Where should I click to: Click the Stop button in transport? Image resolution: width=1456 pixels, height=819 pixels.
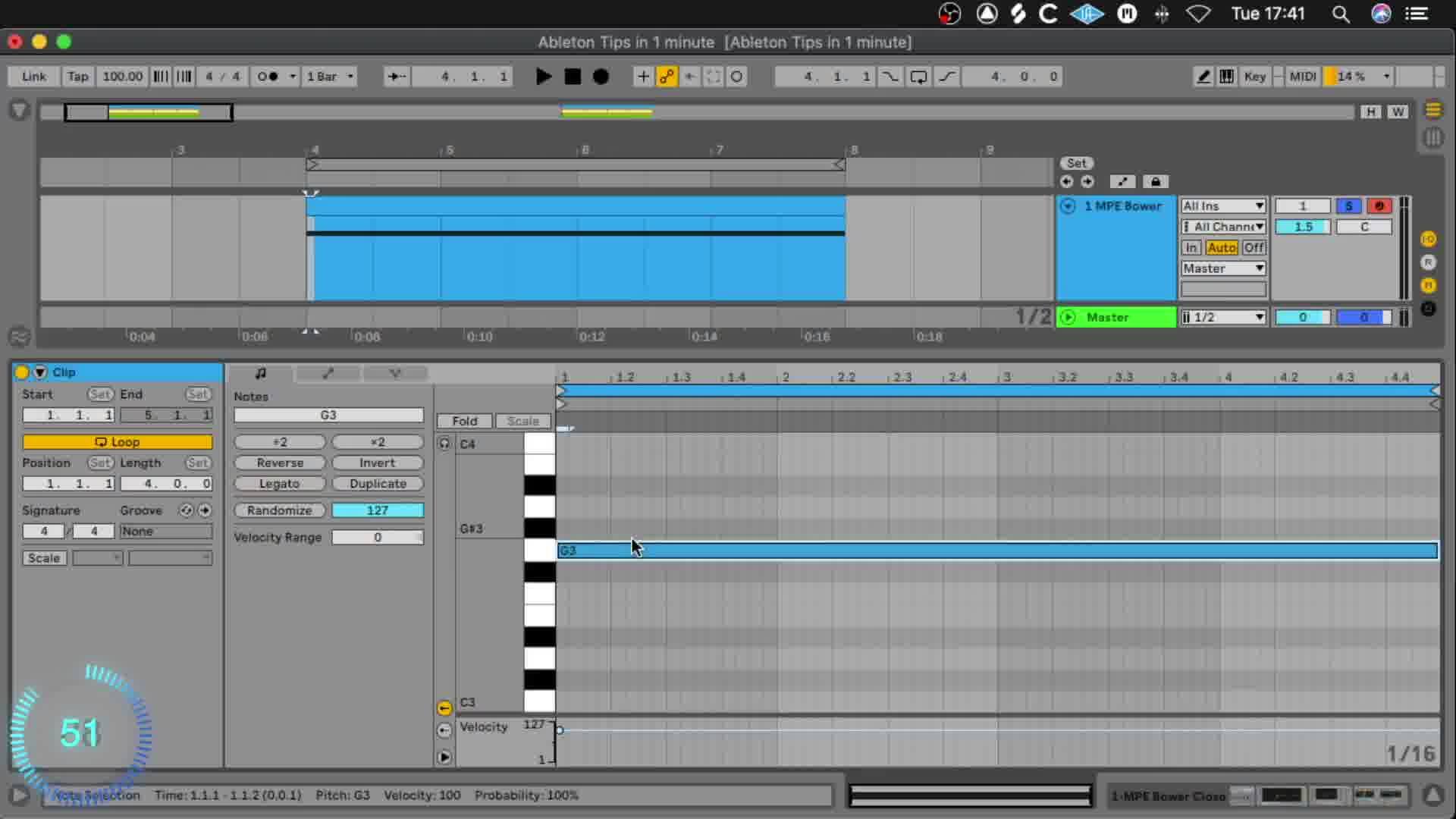573,77
